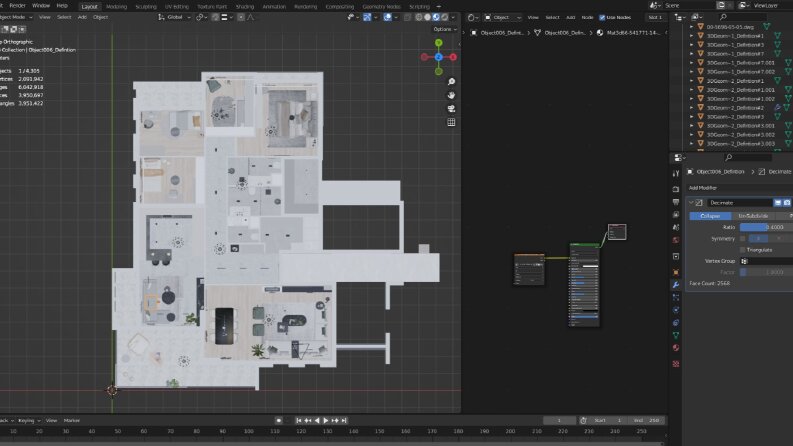Open the material Slot 1 dropdown
The width and height of the screenshot is (793, 446).
(655, 17)
